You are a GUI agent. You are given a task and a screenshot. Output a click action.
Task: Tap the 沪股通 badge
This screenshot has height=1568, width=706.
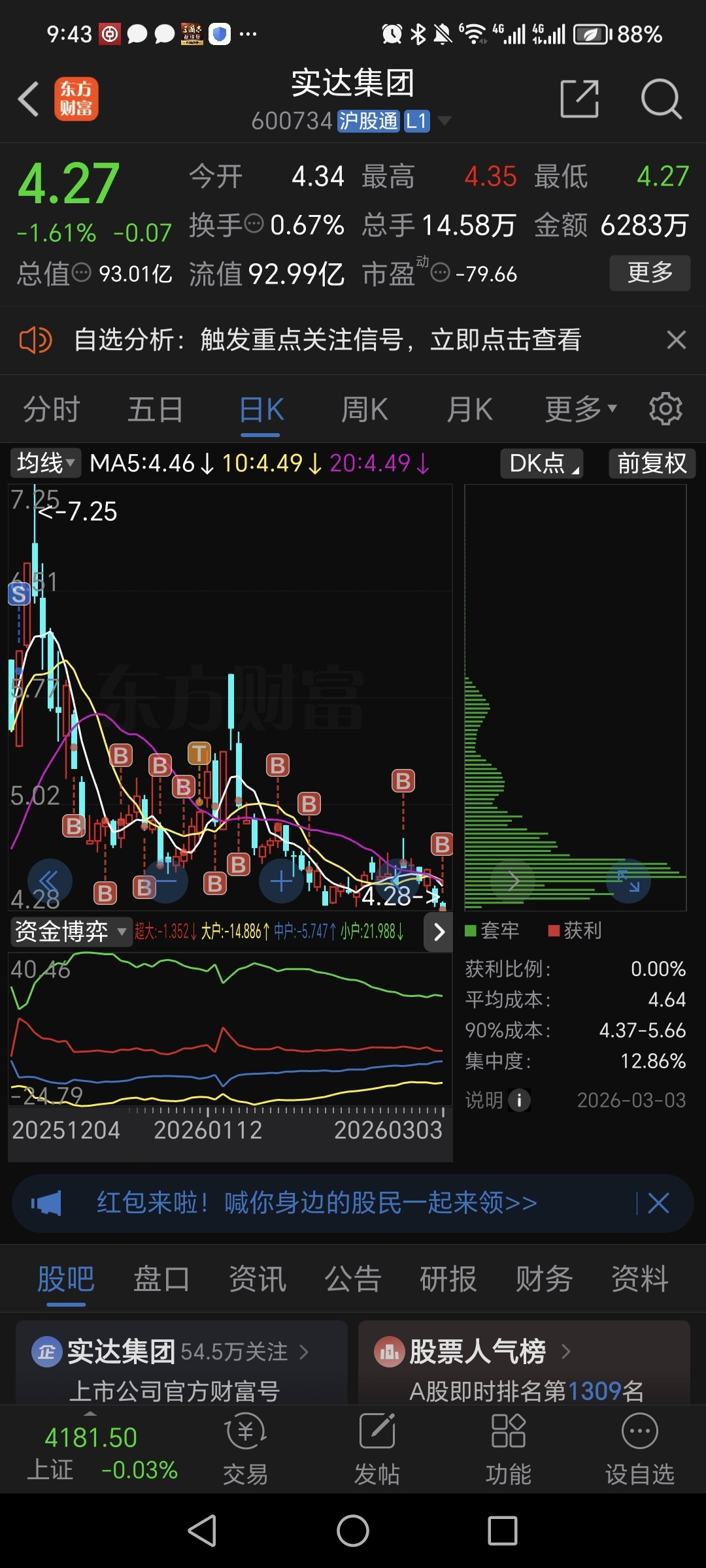[368, 121]
